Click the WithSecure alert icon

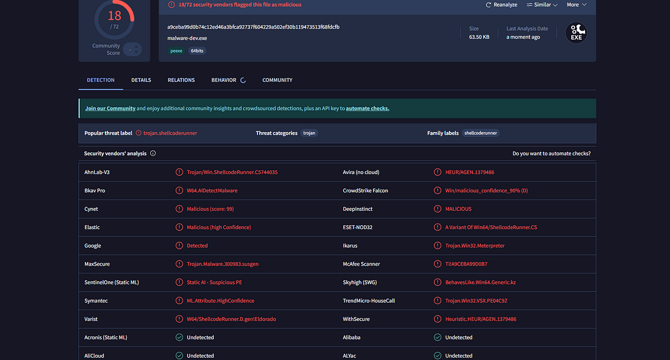pyautogui.click(x=437, y=319)
